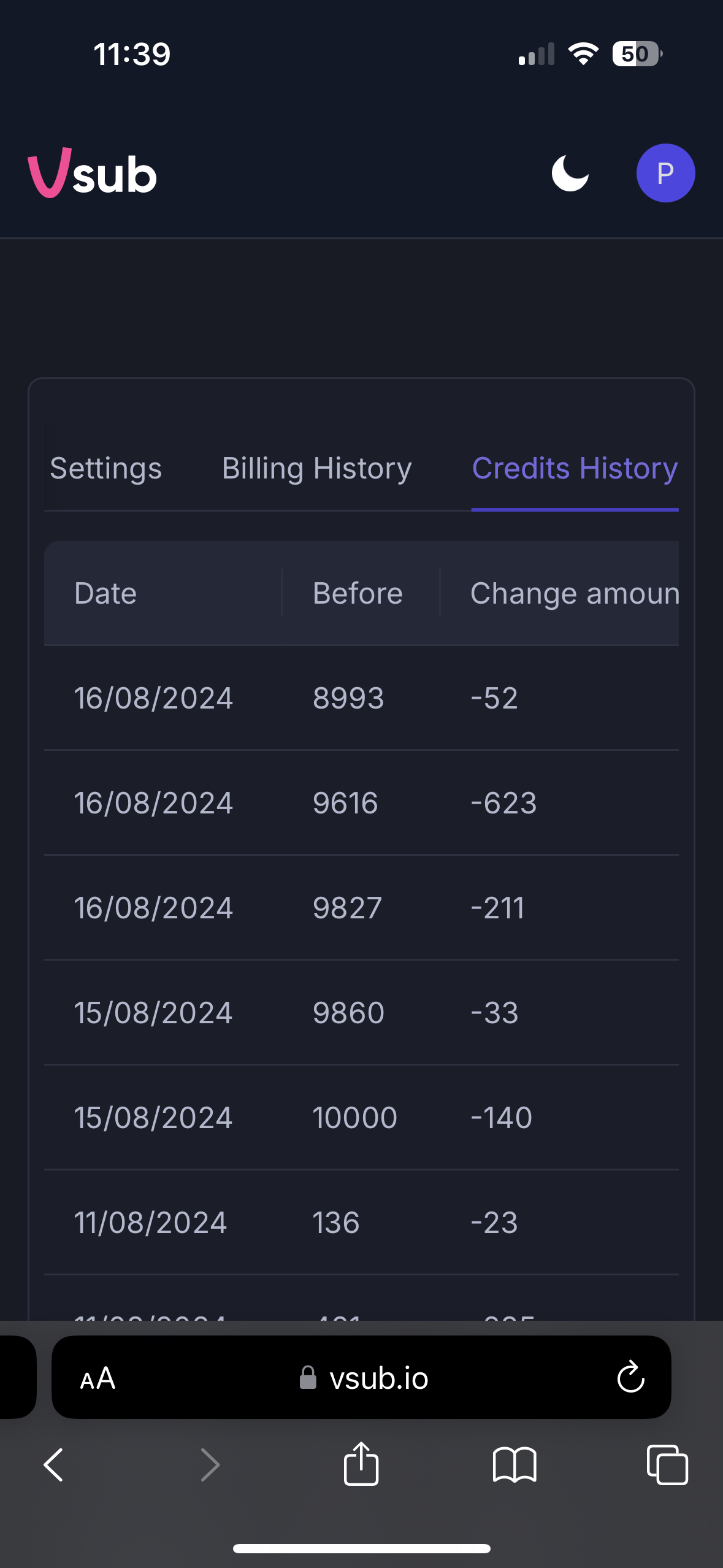Go back with the Safari back arrow

click(54, 1465)
